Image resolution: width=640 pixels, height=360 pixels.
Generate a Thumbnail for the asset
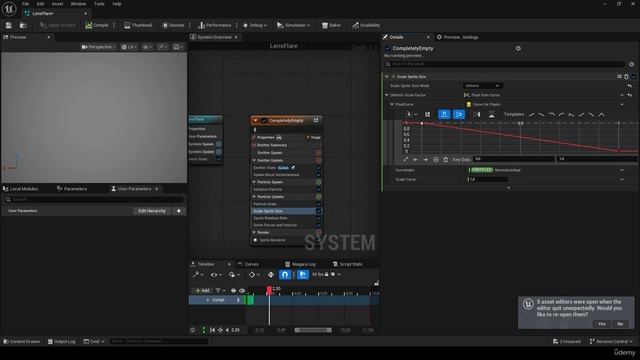pyautogui.click(x=138, y=25)
